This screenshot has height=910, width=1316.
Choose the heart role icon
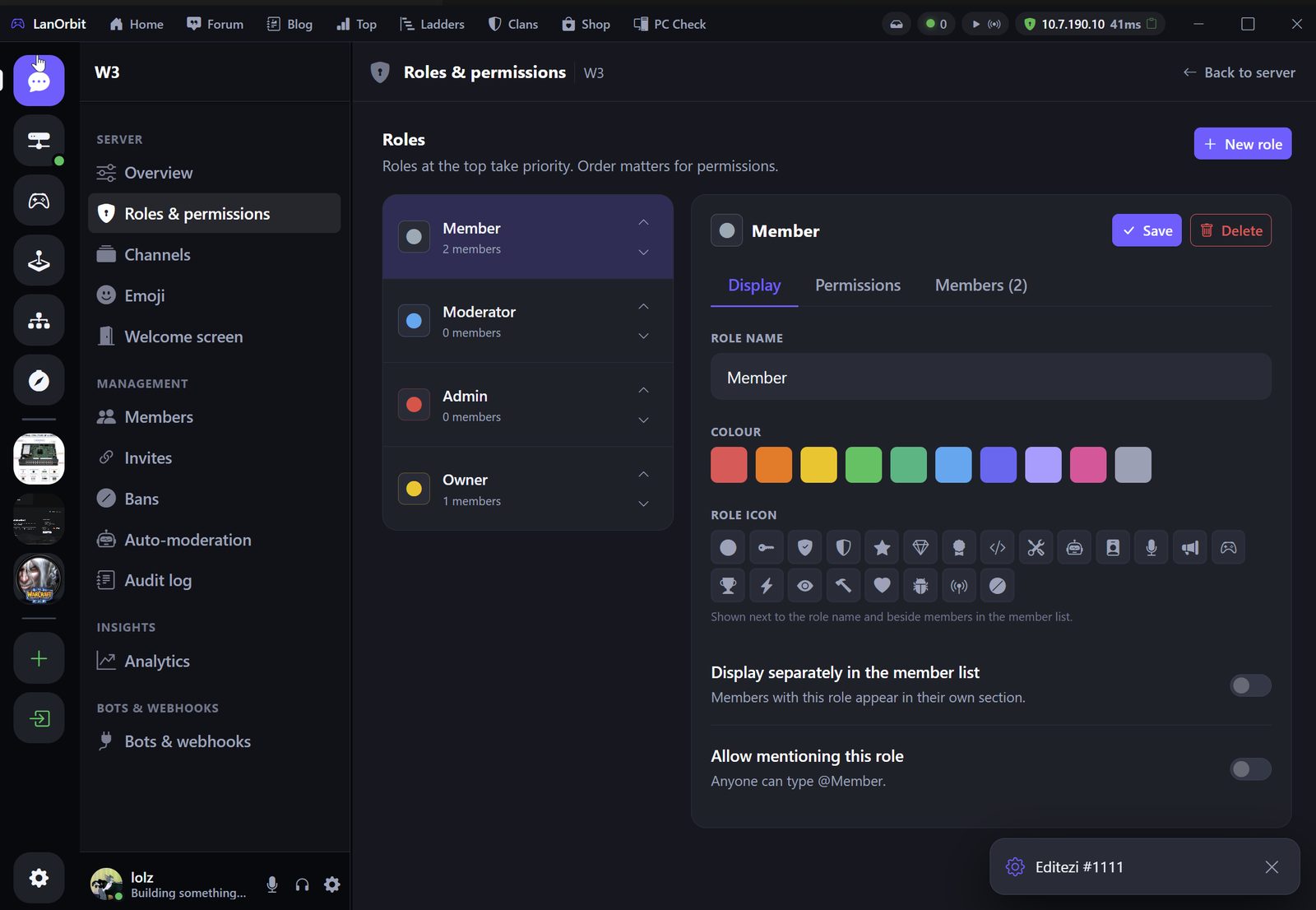pos(882,586)
